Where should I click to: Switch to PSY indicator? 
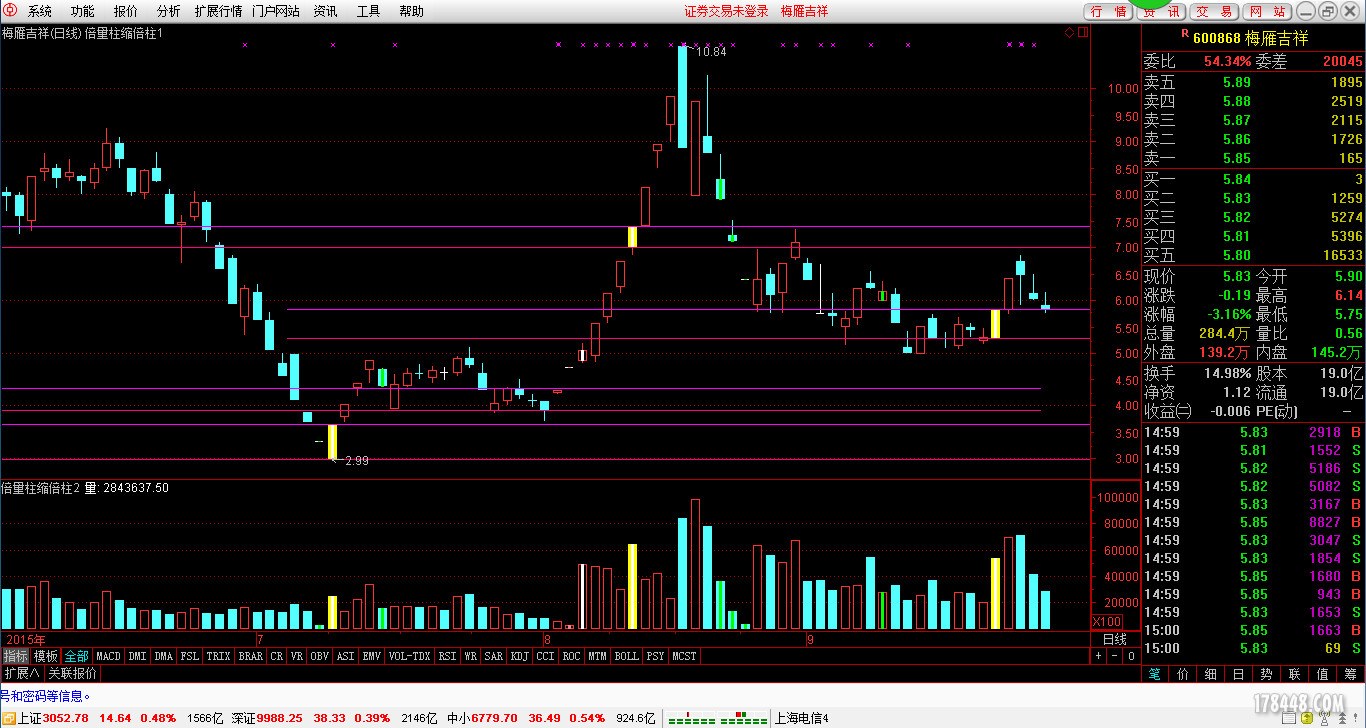(x=655, y=656)
